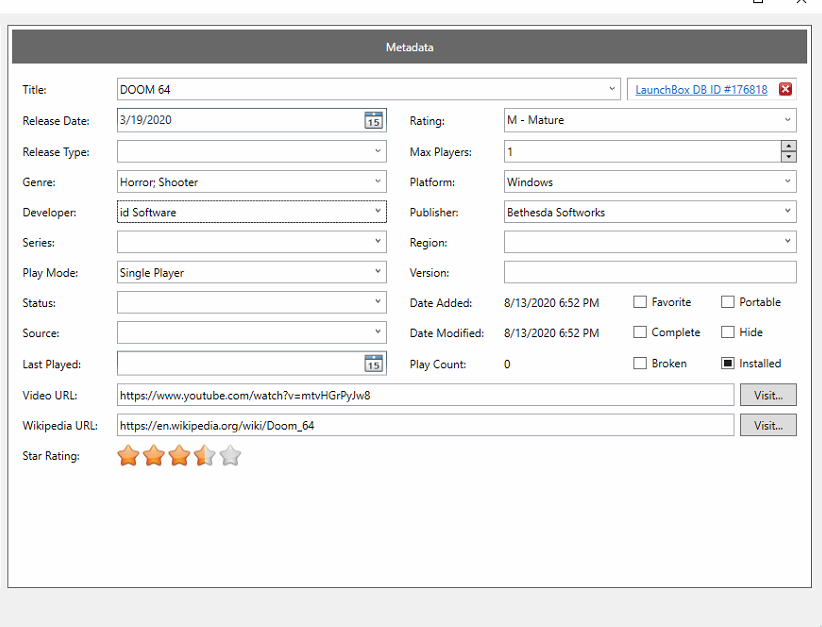Set rating to the fifth star
This screenshot has width=822, height=627.
(x=230, y=456)
